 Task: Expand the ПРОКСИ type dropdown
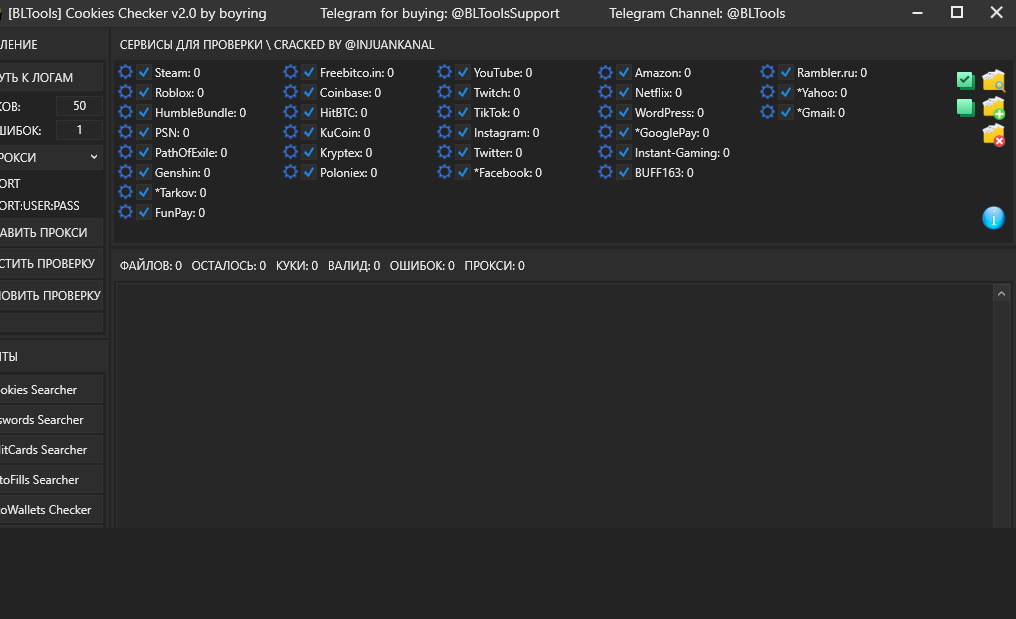tap(51, 158)
